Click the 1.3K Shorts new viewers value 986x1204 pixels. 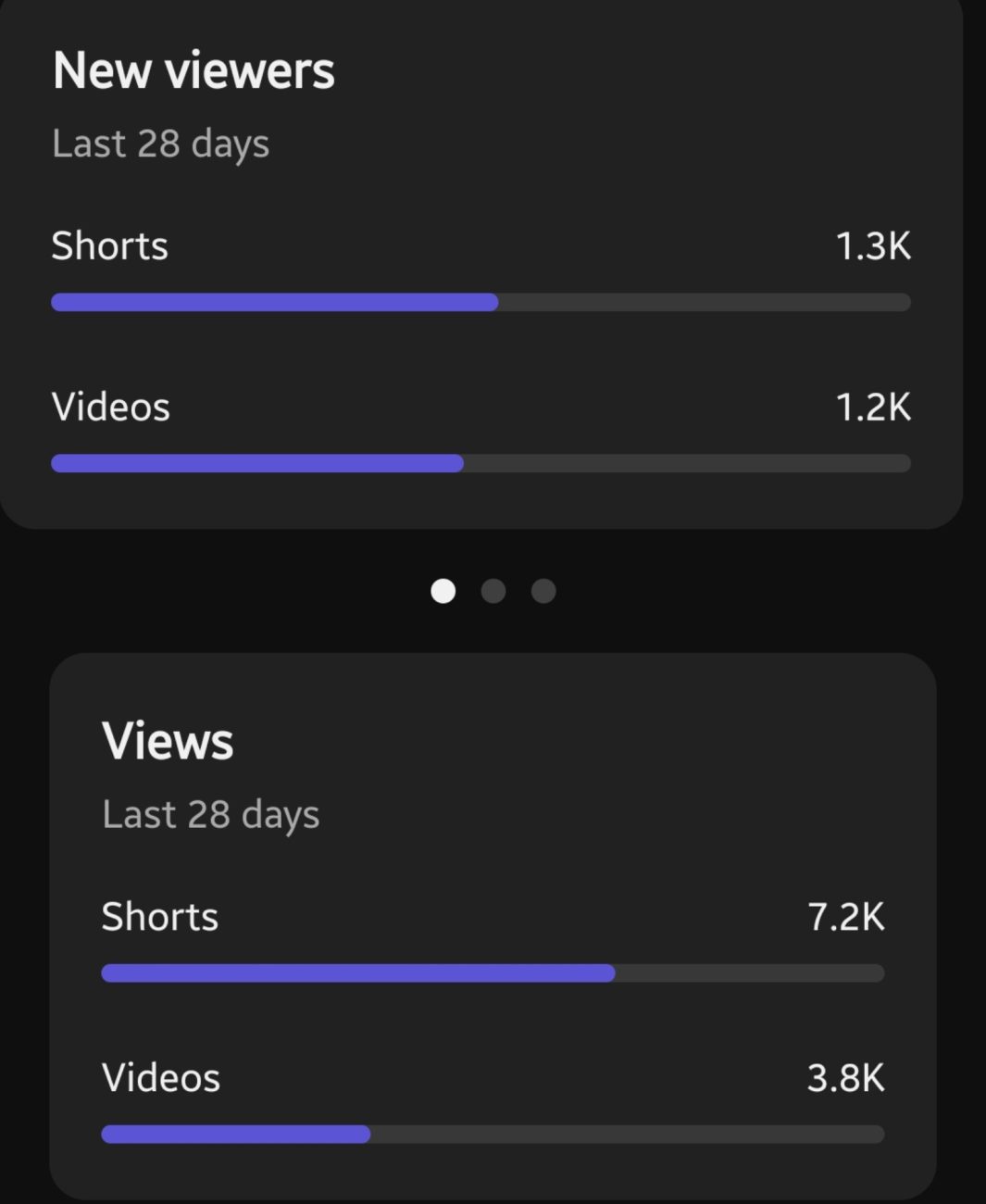coord(873,246)
